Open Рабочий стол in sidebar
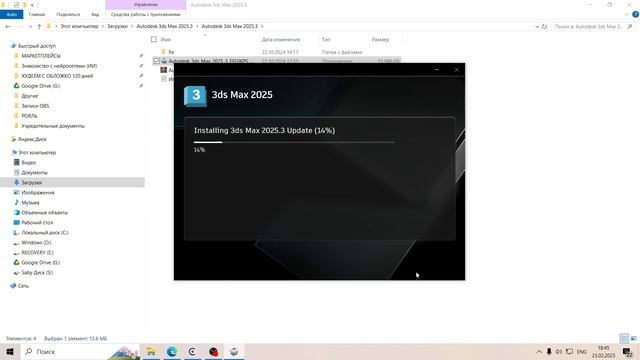640x360 pixels. coord(37,222)
